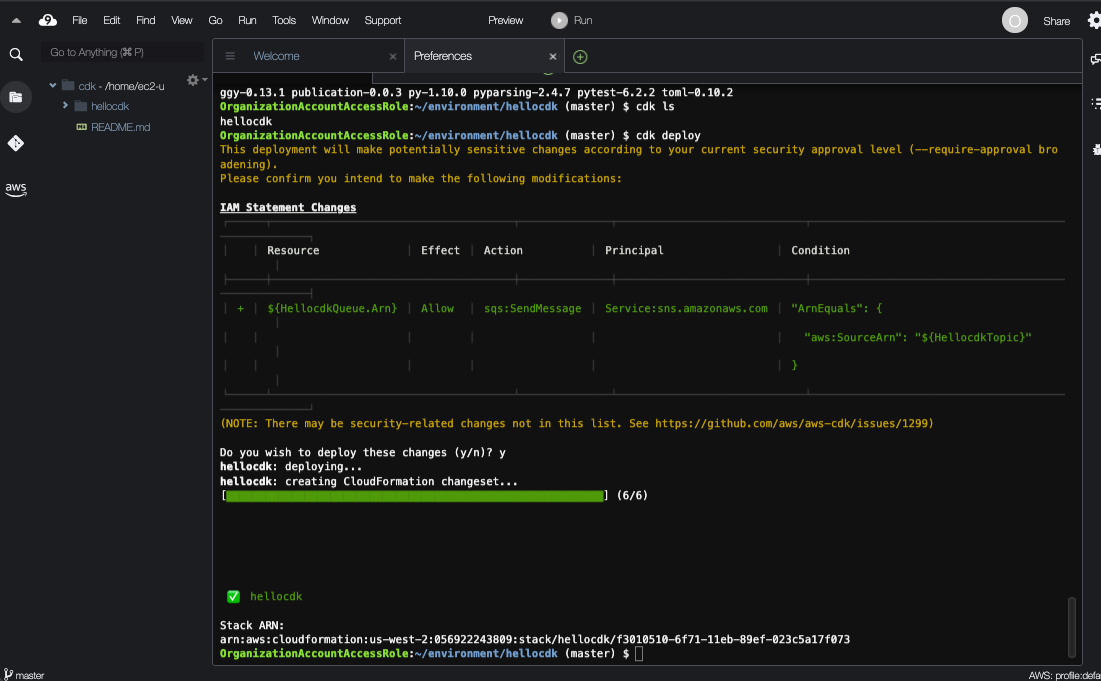The image size is (1101, 681).
Task: Select the hellocdk folder row
Action: pos(110,106)
